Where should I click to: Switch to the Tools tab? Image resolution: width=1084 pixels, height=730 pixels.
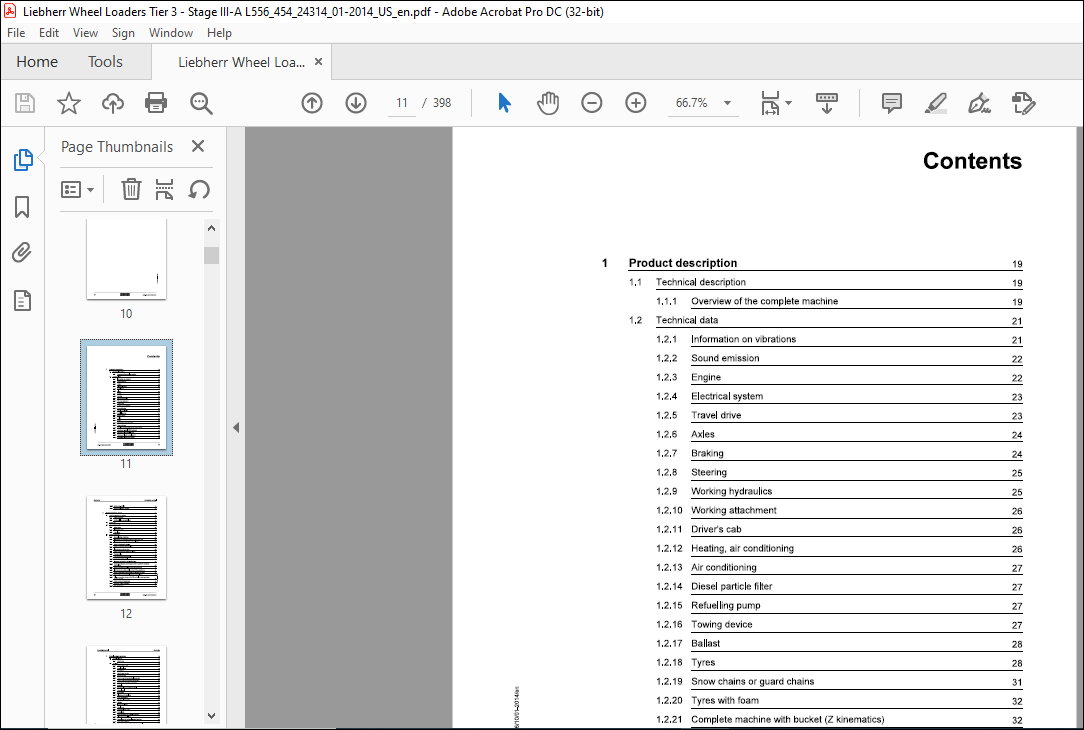pos(105,62)
